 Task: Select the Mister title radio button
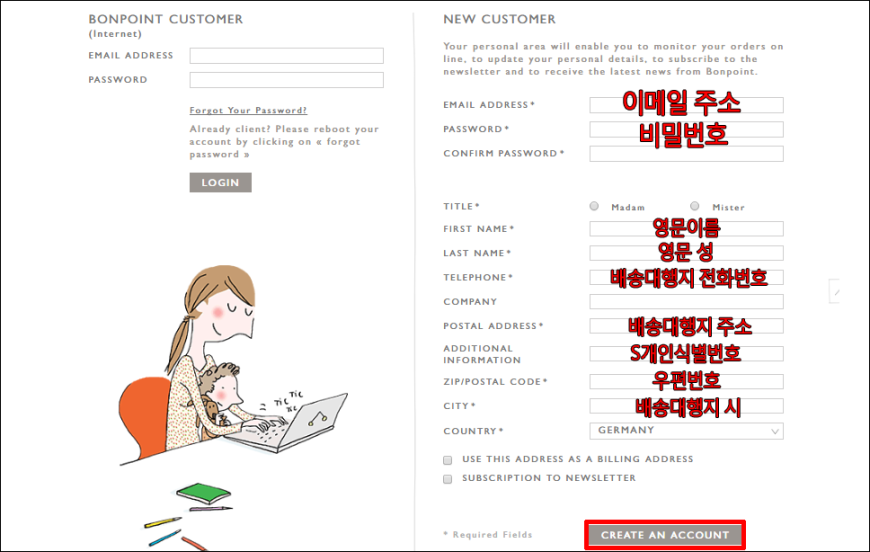[695, 206]
